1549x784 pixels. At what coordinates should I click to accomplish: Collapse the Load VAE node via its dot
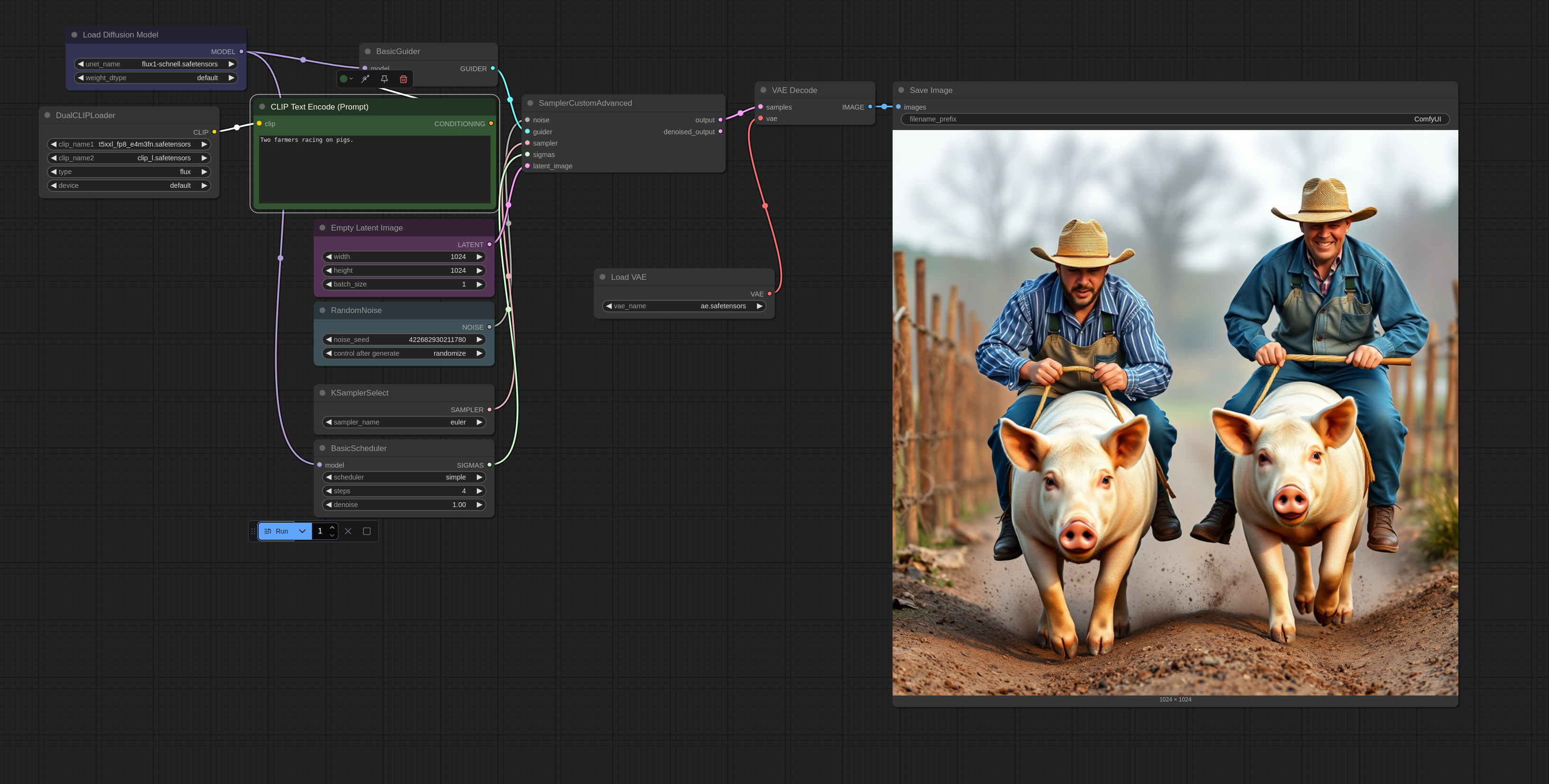tap(603, 277)
